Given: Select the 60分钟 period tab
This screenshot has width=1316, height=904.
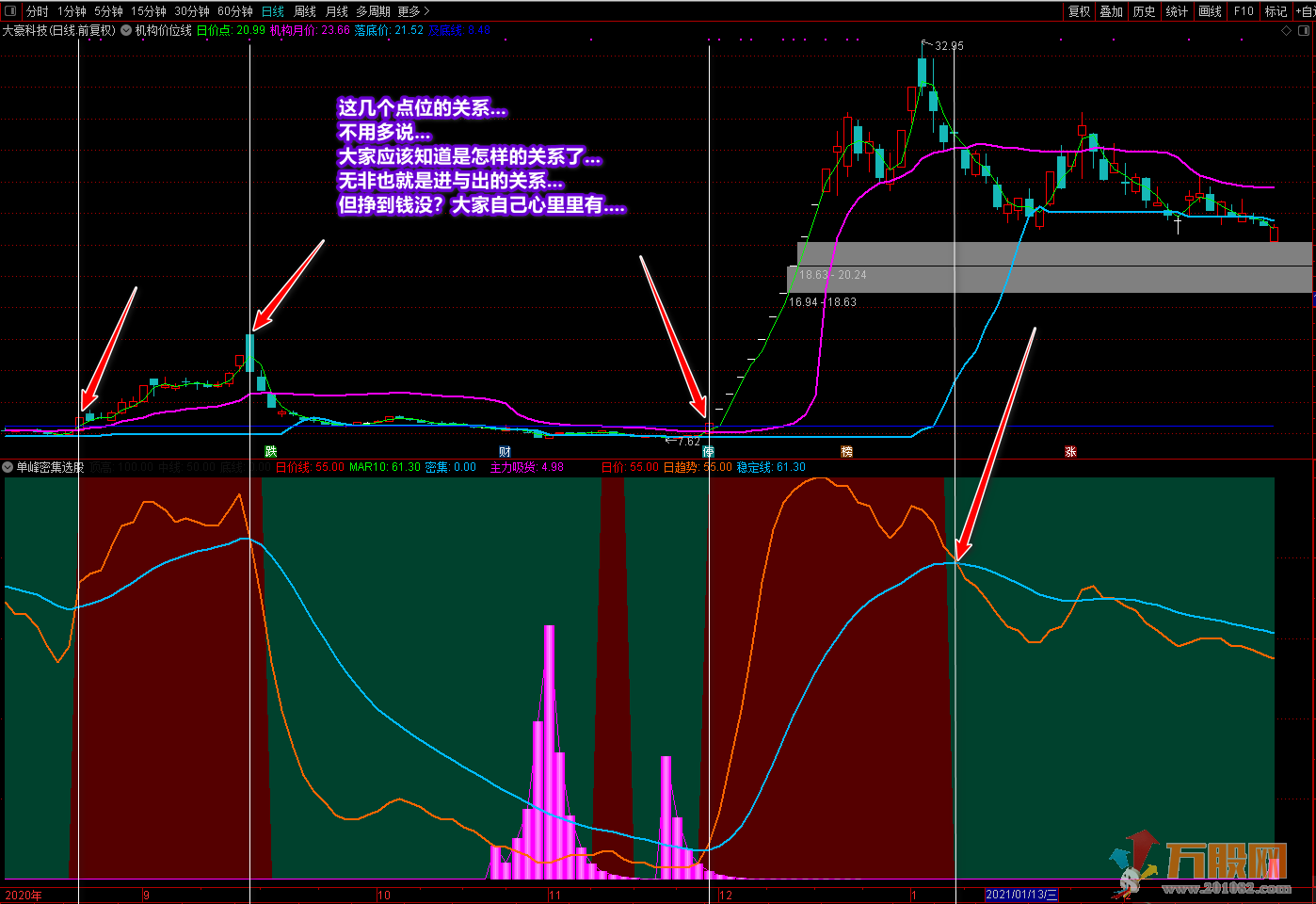Looking at the screenshot, I should 235,11.
